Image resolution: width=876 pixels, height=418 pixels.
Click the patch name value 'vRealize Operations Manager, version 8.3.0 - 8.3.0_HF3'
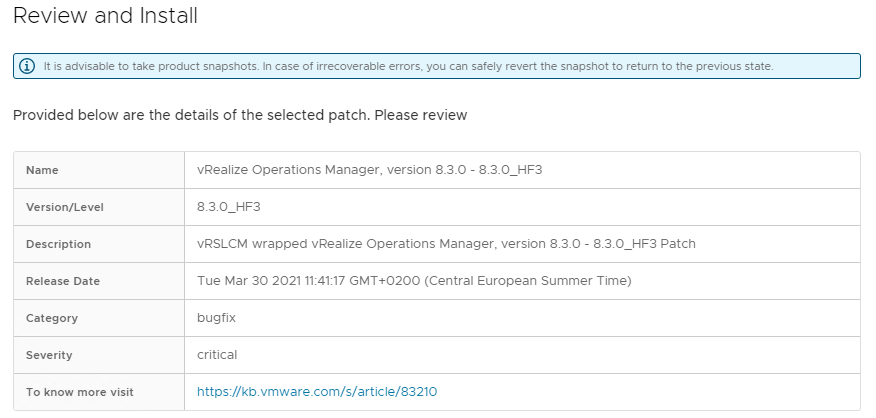pos(369,170)
